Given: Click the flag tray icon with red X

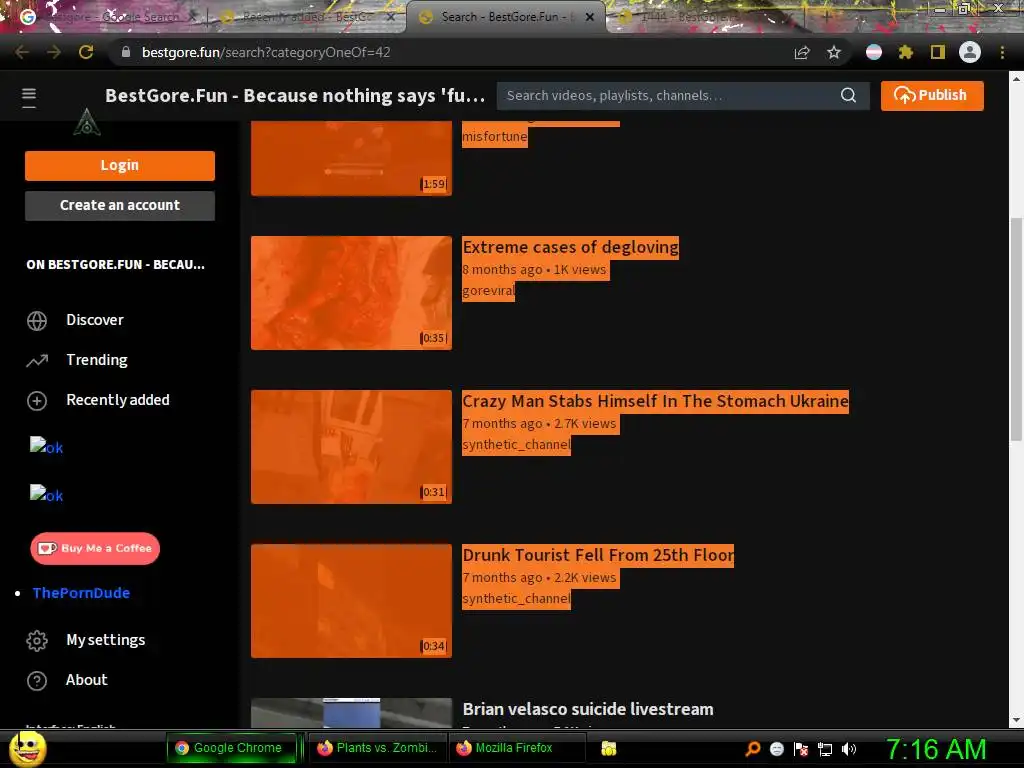Looking at the screenshot, I should [801, 748].
